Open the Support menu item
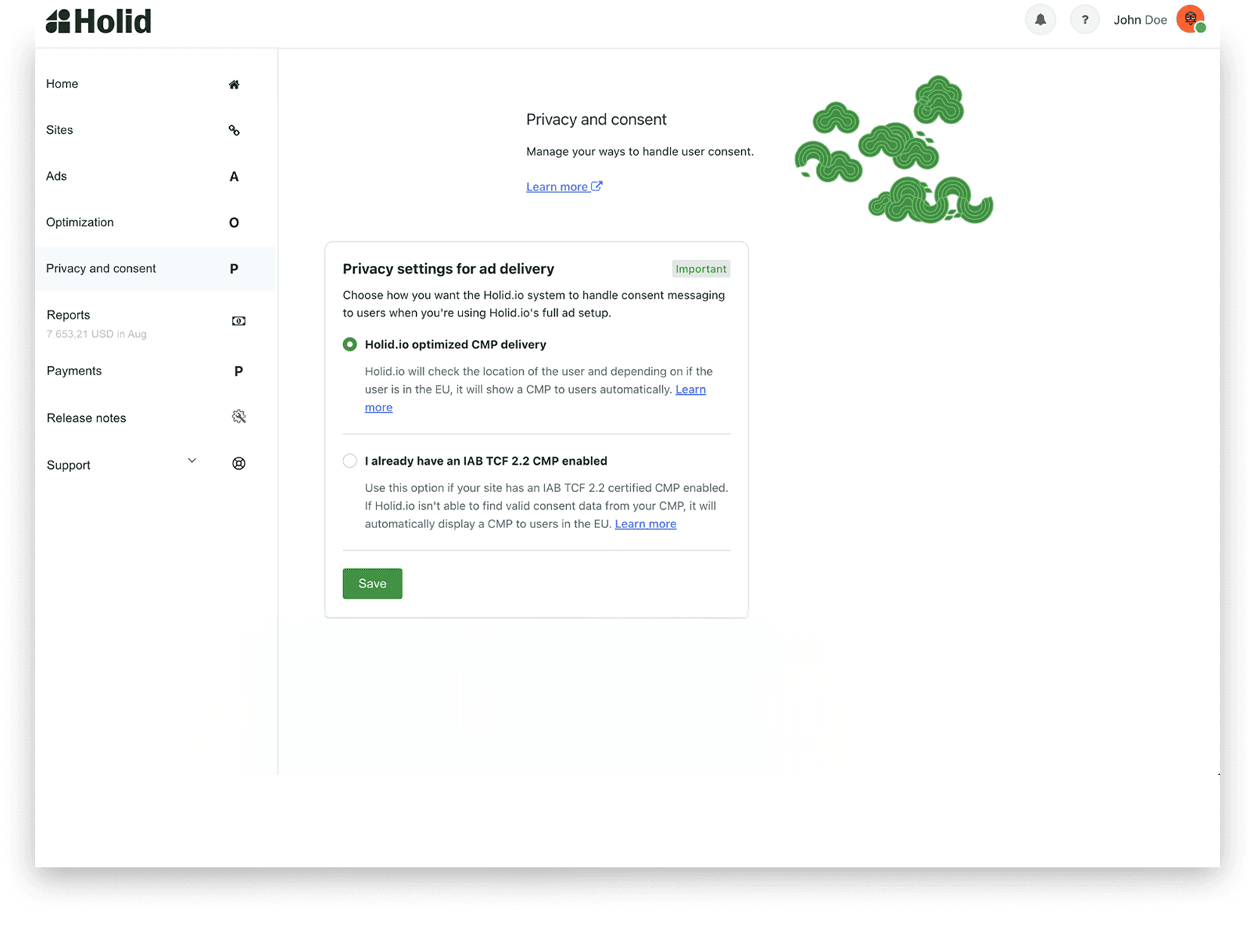 click(x=68, y=465)
